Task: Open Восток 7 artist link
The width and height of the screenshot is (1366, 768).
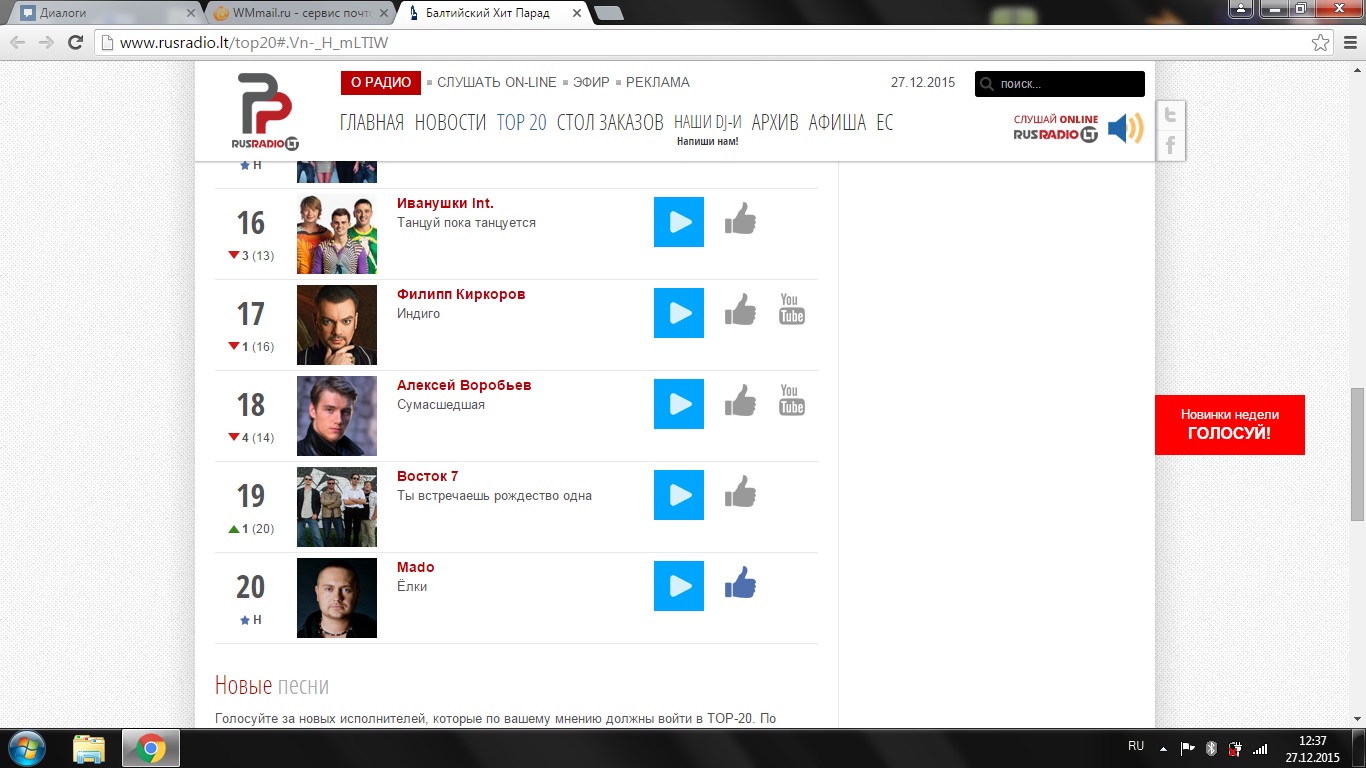Action: point(427,476)
